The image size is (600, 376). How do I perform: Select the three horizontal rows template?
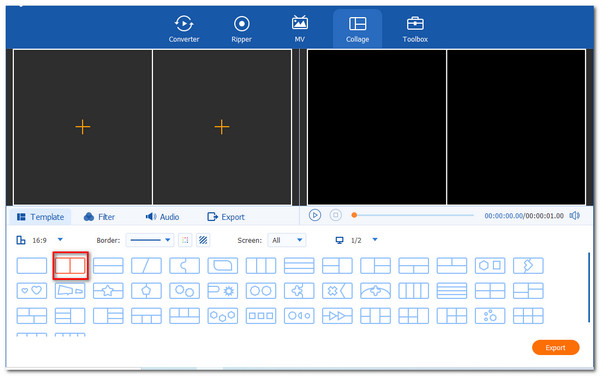click(299, 265)
